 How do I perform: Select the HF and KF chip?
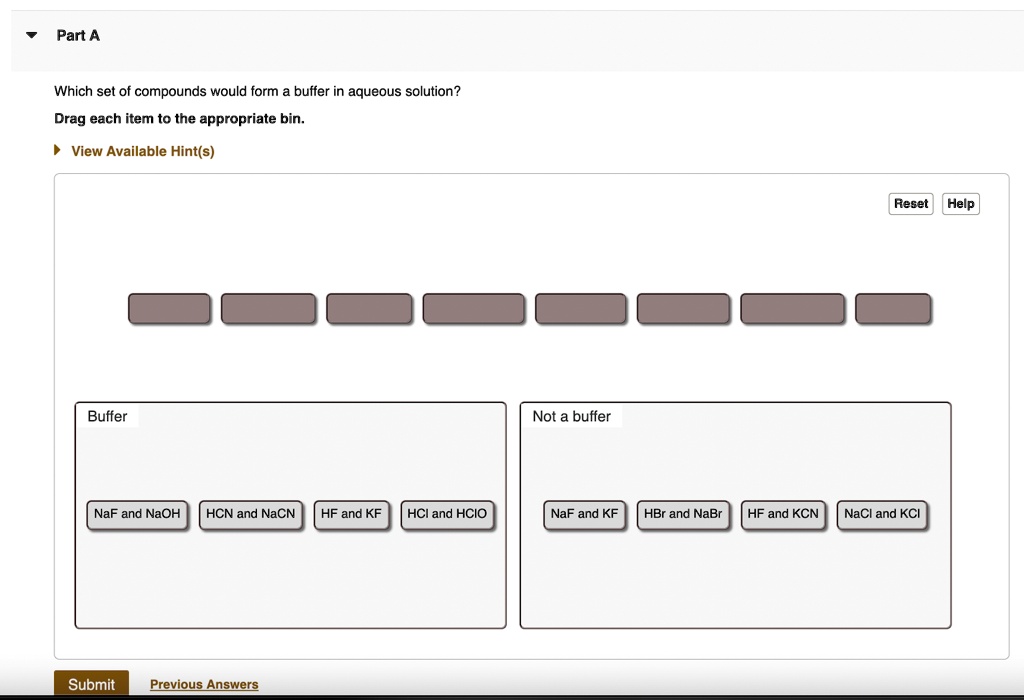[x=351, y=514]
